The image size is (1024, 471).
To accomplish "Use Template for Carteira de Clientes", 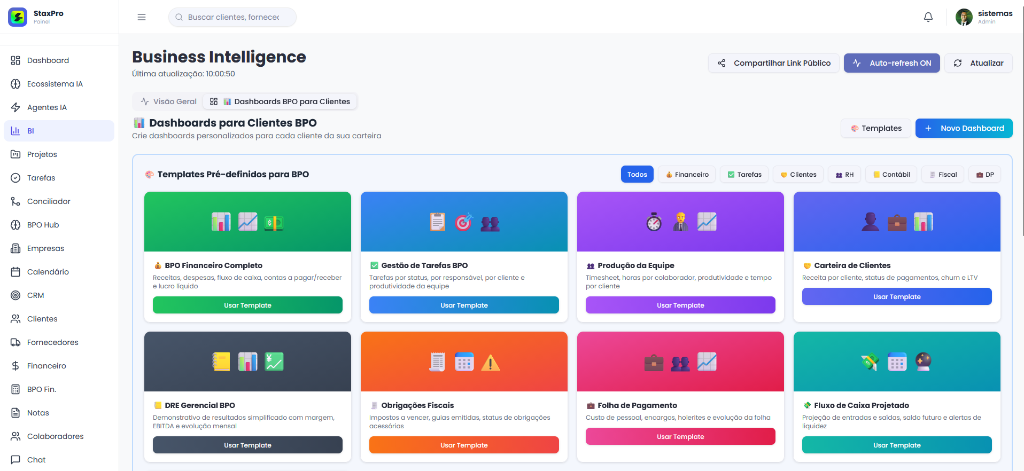I will (x=897, y=297).
